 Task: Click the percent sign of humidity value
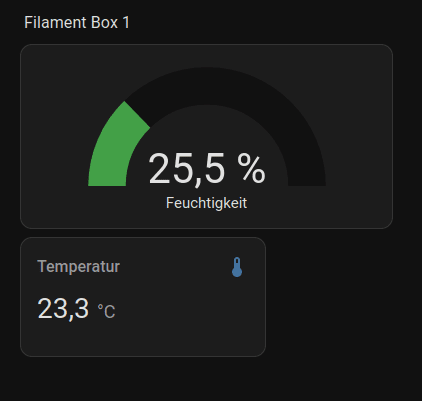click(251, 169)
